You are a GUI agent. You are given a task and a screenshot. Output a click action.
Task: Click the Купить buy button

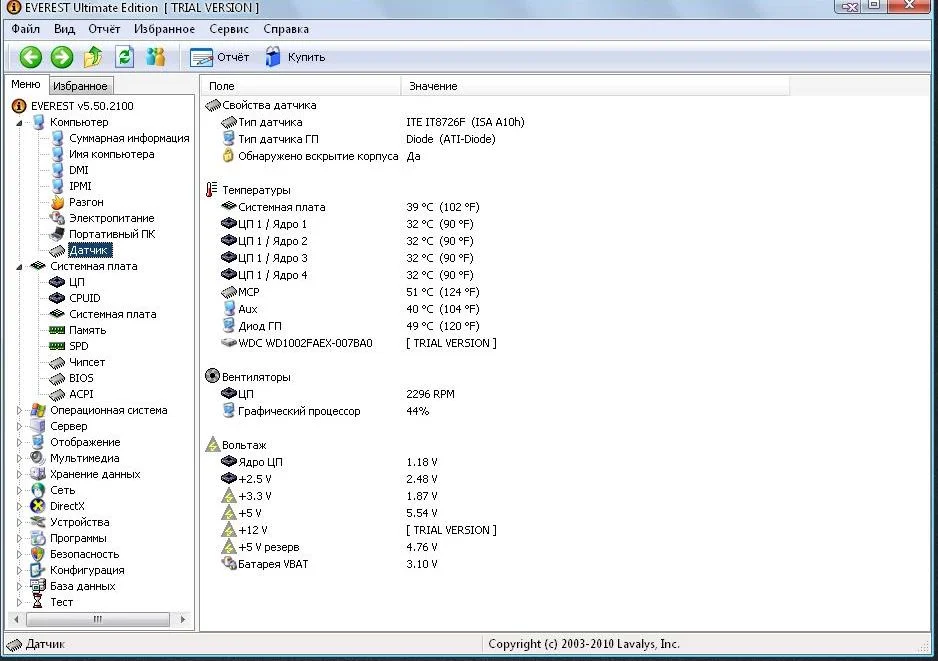coord(295,57)
